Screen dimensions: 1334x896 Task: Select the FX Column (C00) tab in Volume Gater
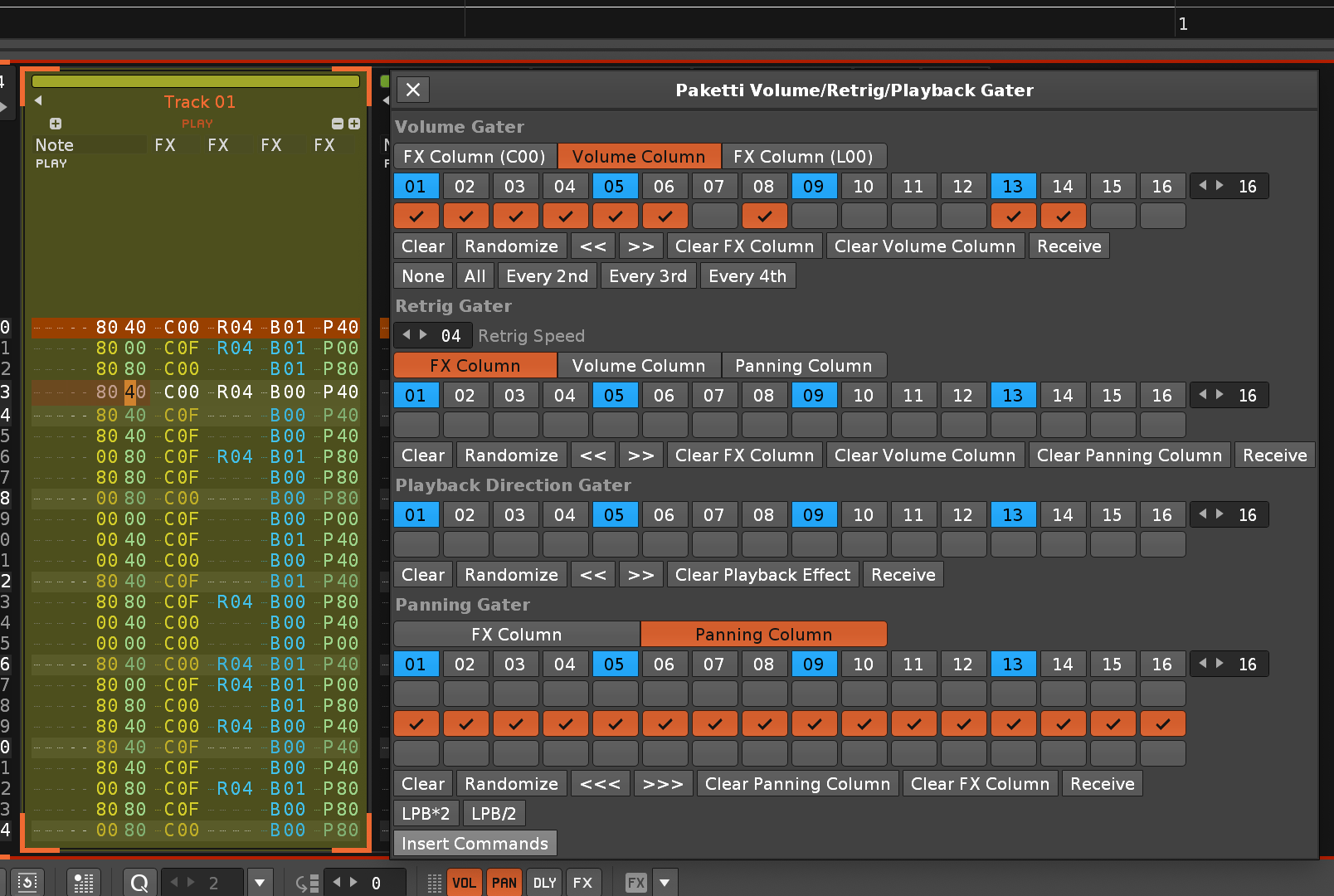point(474,157)
